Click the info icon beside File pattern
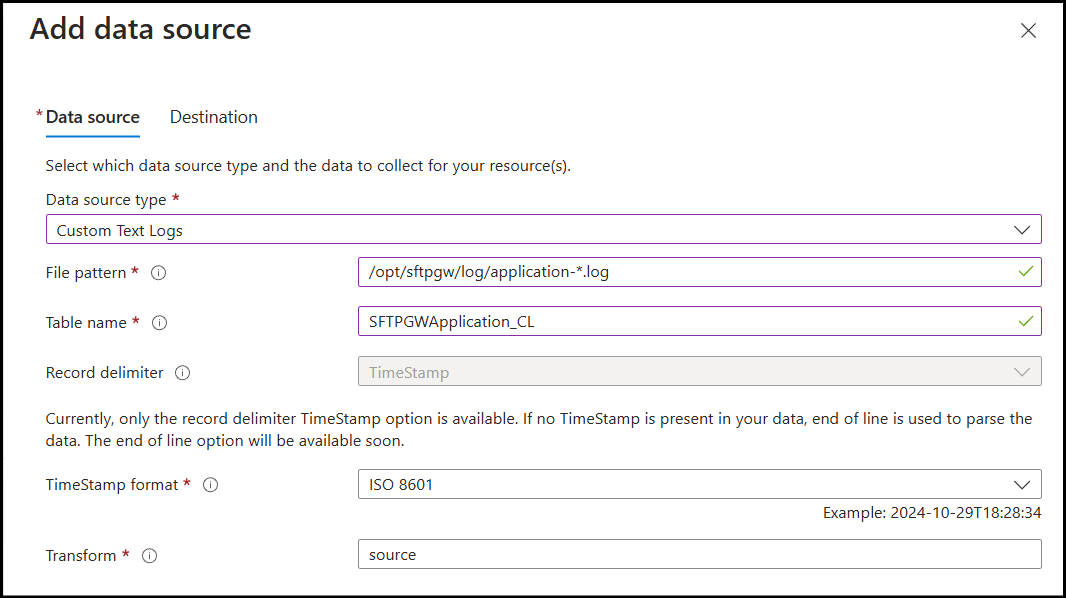1066x598 pixels. [x=158, y=272]
